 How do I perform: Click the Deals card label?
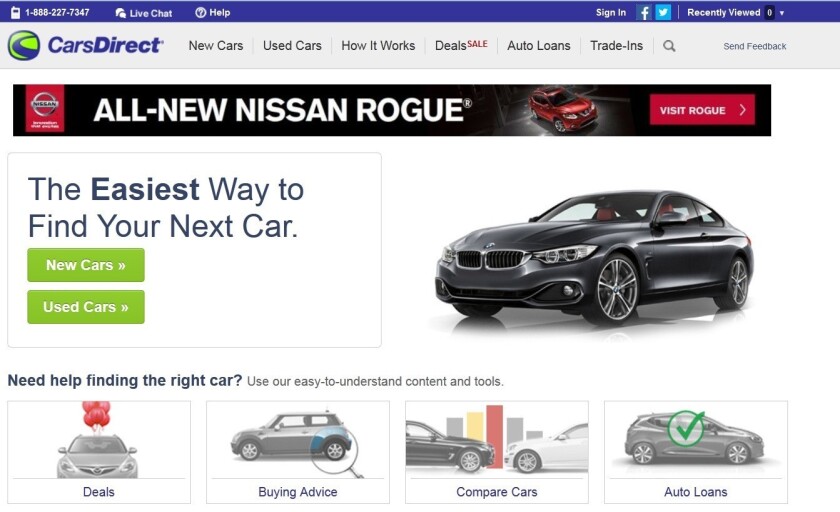click(x=99, y=492)
